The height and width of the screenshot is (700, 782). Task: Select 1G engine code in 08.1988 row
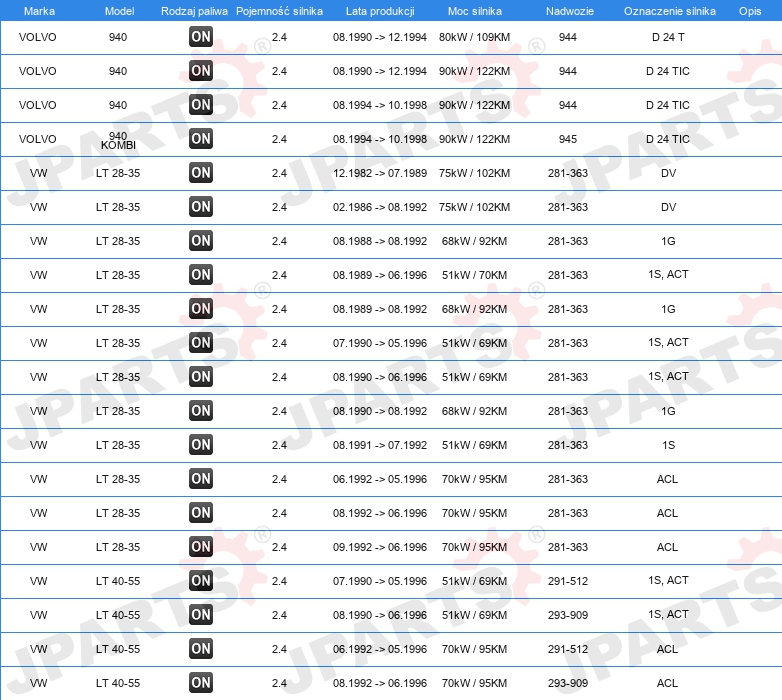tap(668, 241)
